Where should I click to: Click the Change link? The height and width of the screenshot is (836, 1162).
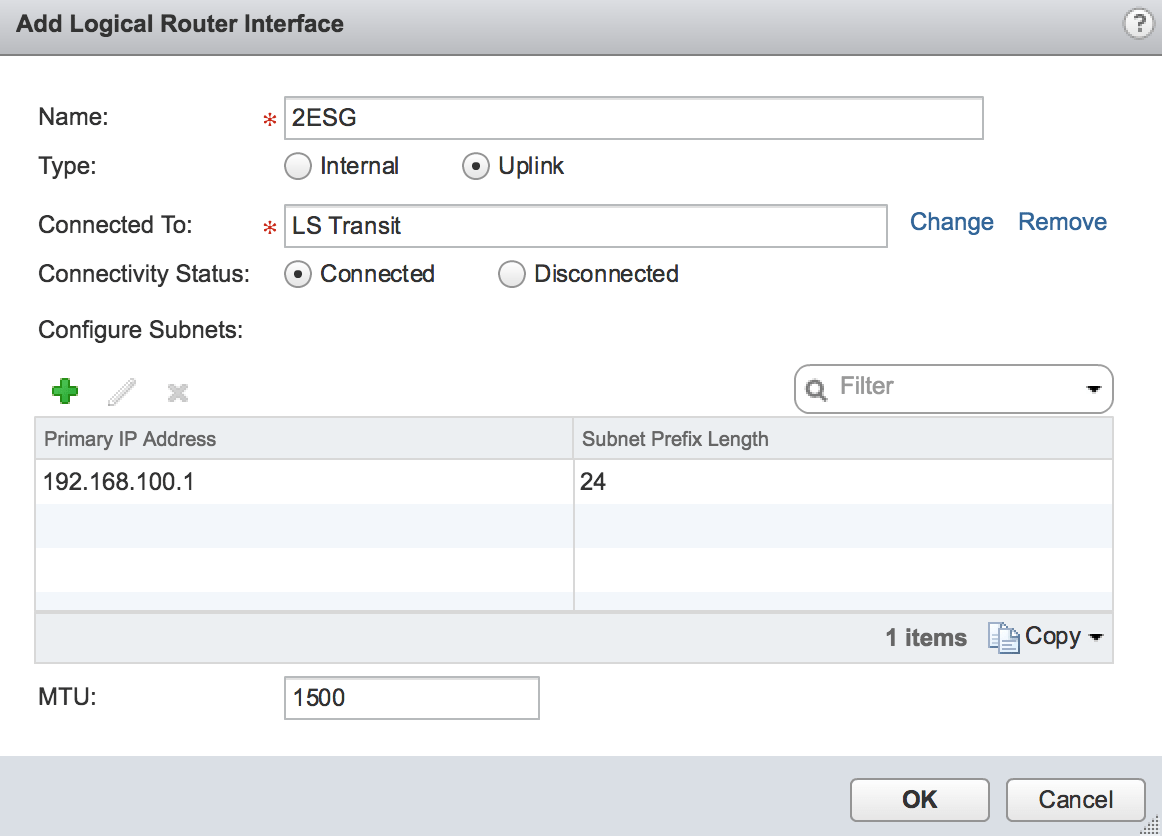click(951, 222)
